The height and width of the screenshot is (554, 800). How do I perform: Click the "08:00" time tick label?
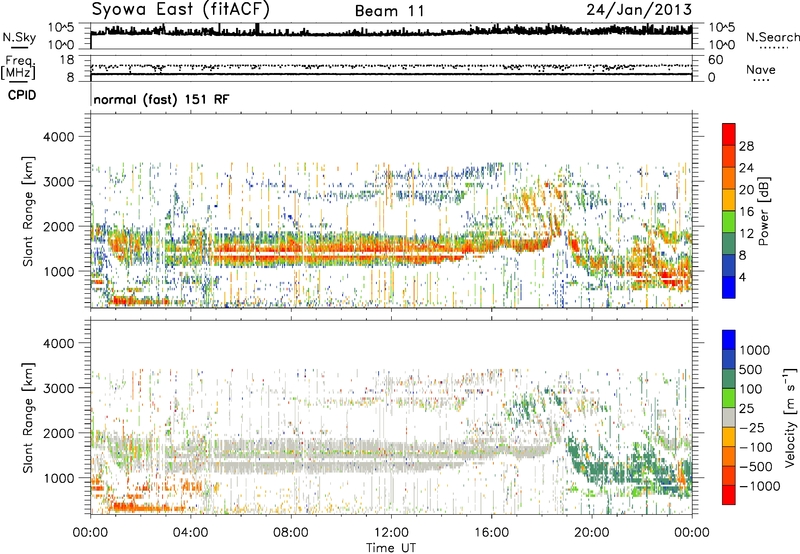click(291, 533)
